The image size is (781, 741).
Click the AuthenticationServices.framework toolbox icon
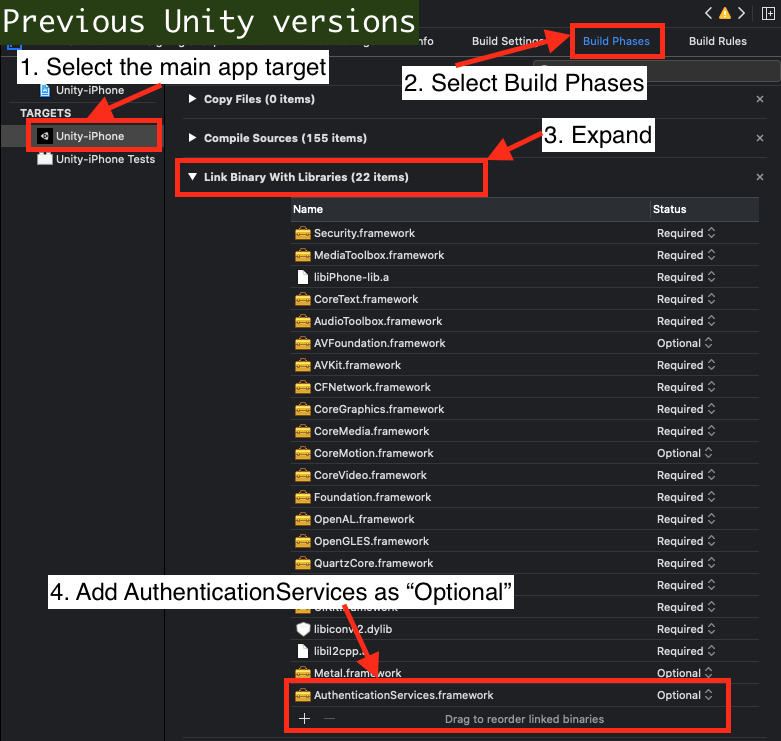coord(302,695)
